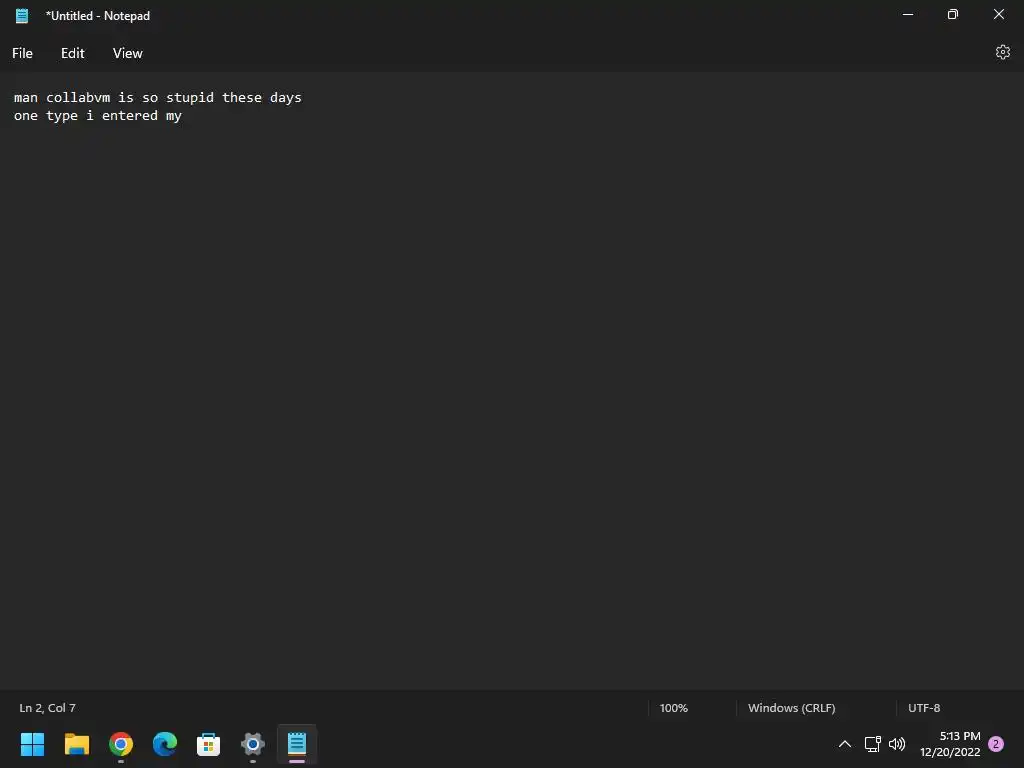Click "Windows (CRLF)" in status bar
The width and height of the screenshot is (1024, 768).
(792, 708)
